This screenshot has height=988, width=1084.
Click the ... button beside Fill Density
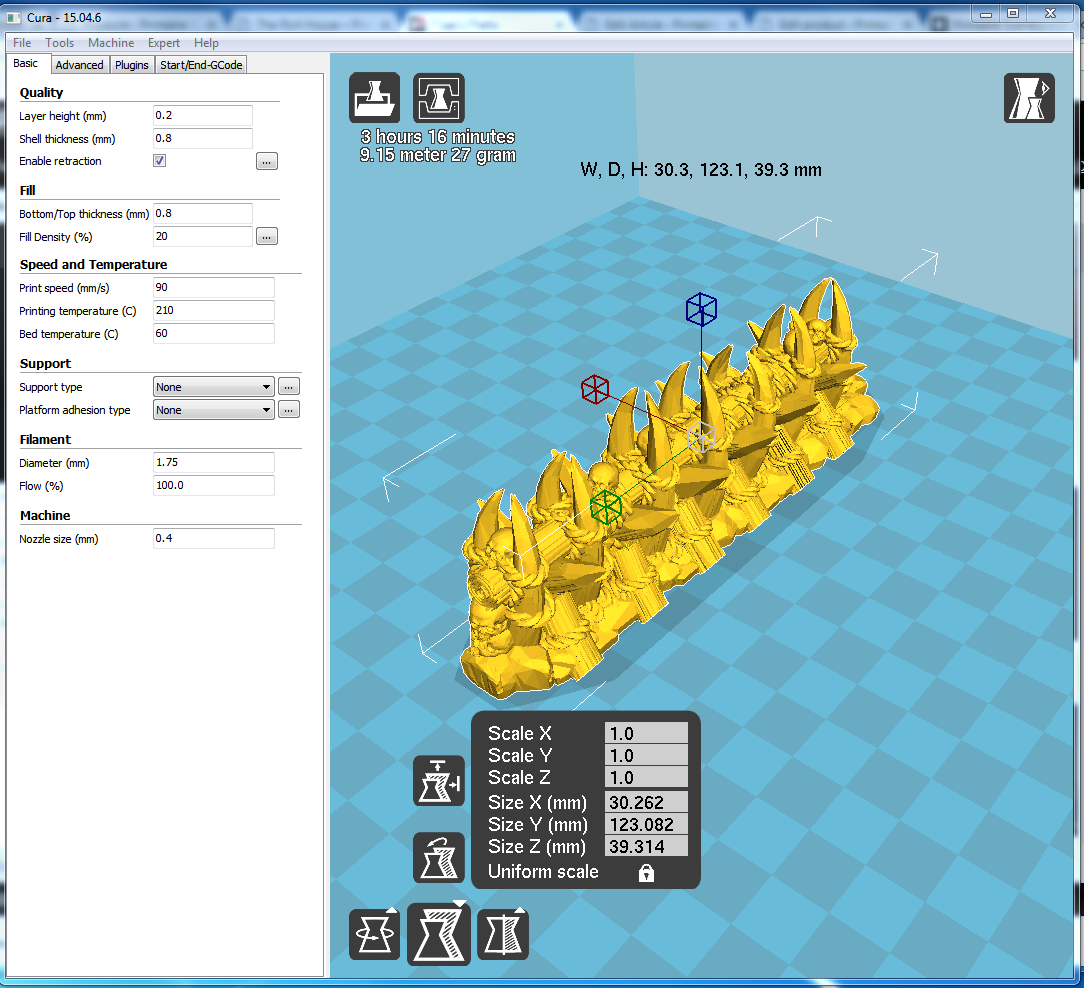coord(266,237)
